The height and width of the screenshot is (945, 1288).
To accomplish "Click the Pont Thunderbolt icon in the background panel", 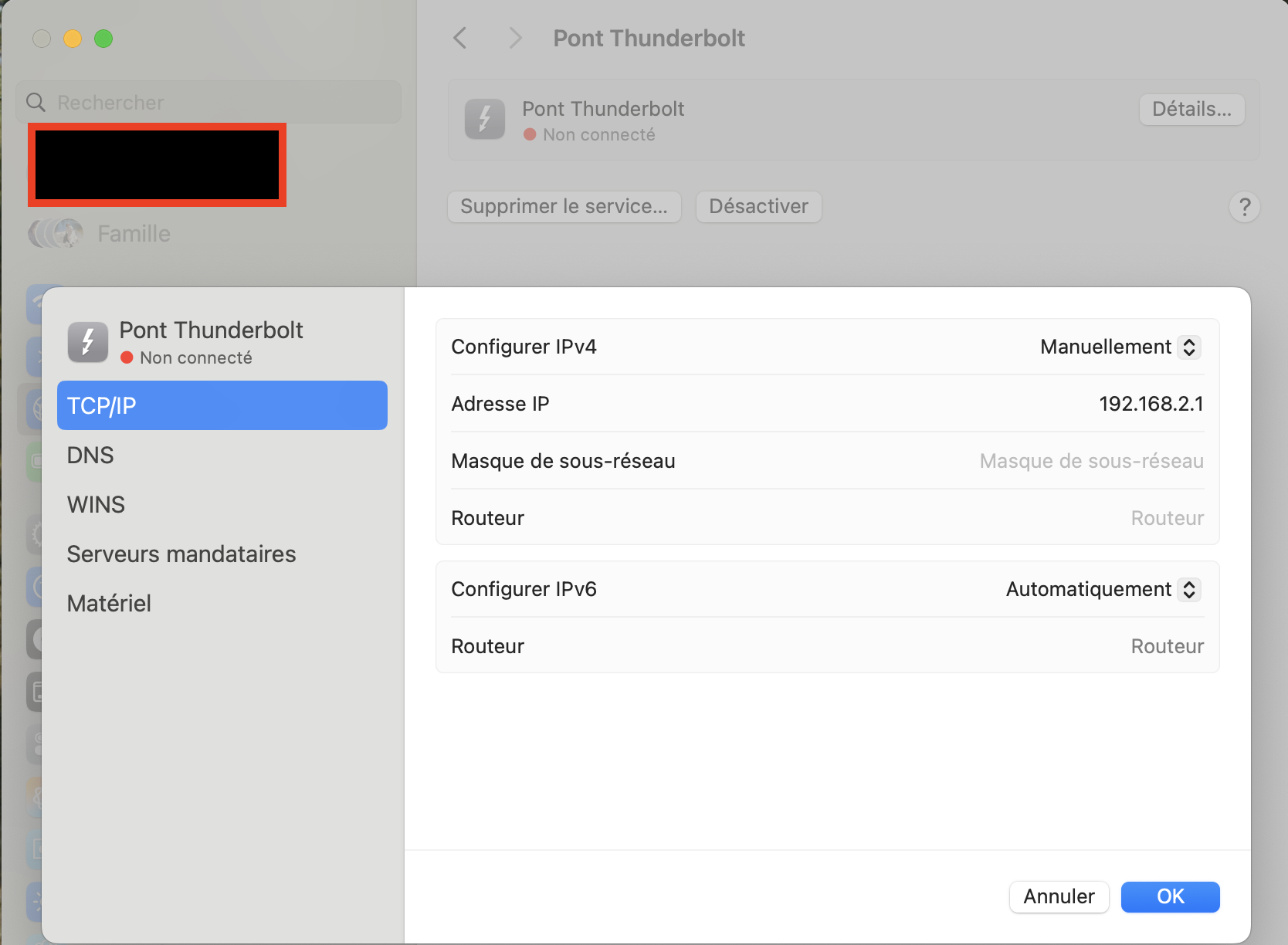I will point(484,120).
